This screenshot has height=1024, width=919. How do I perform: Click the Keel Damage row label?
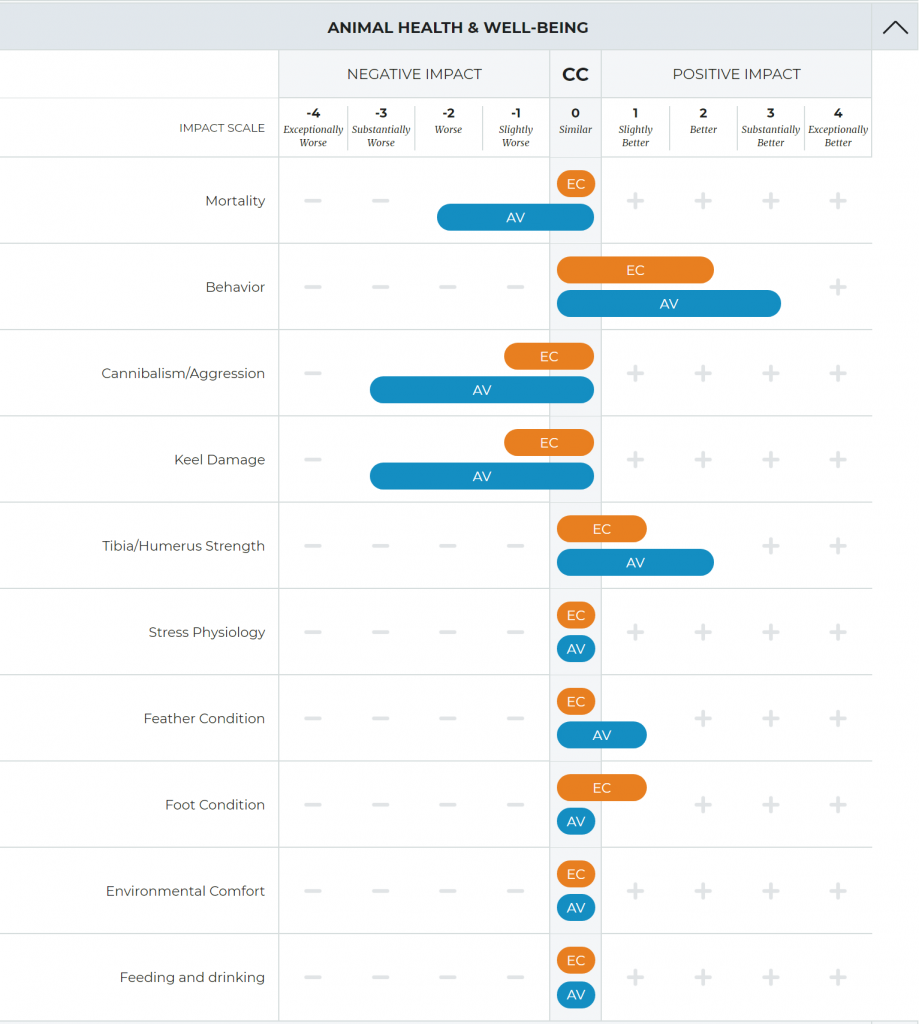click(219, 460)
